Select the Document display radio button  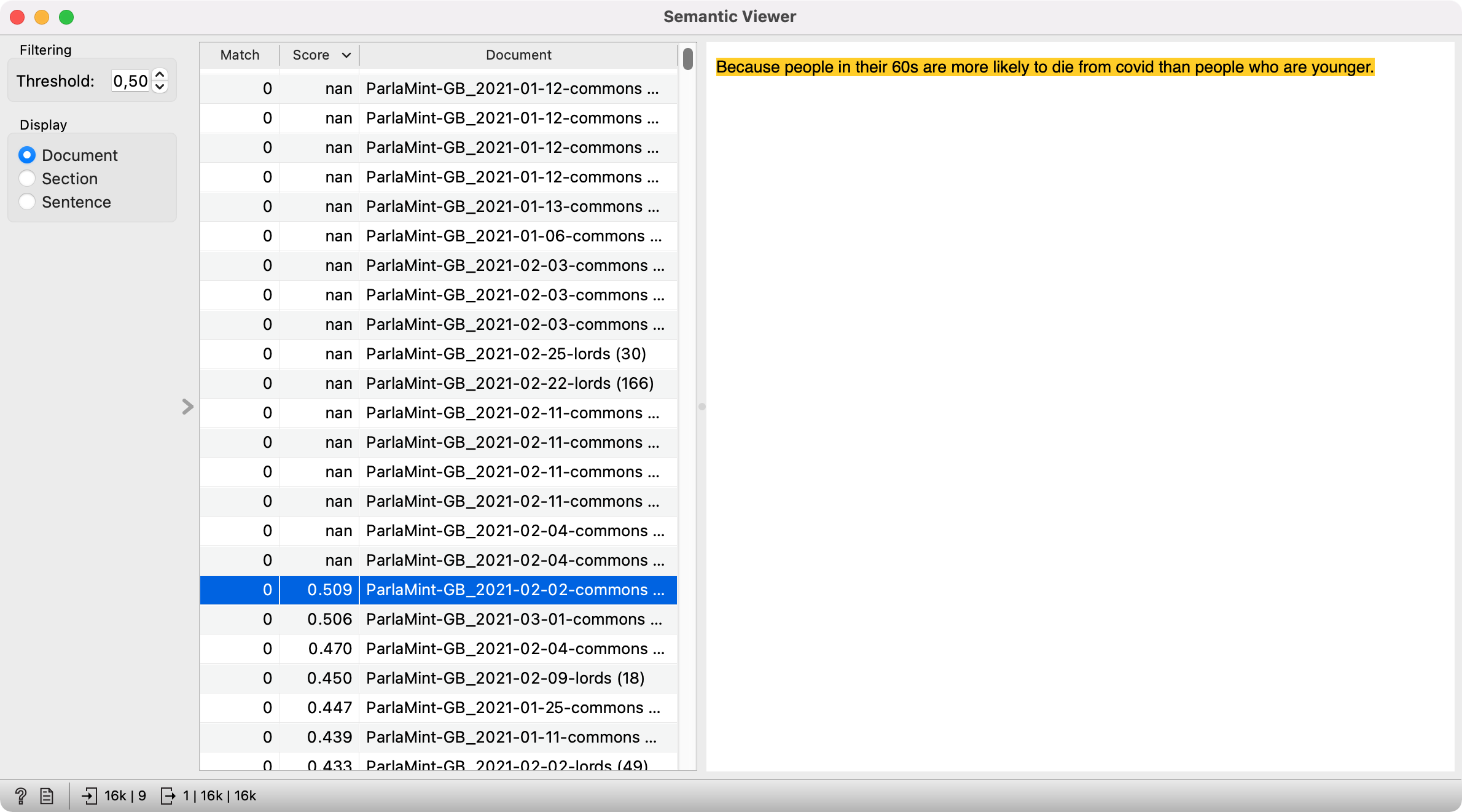coord(27,155)
